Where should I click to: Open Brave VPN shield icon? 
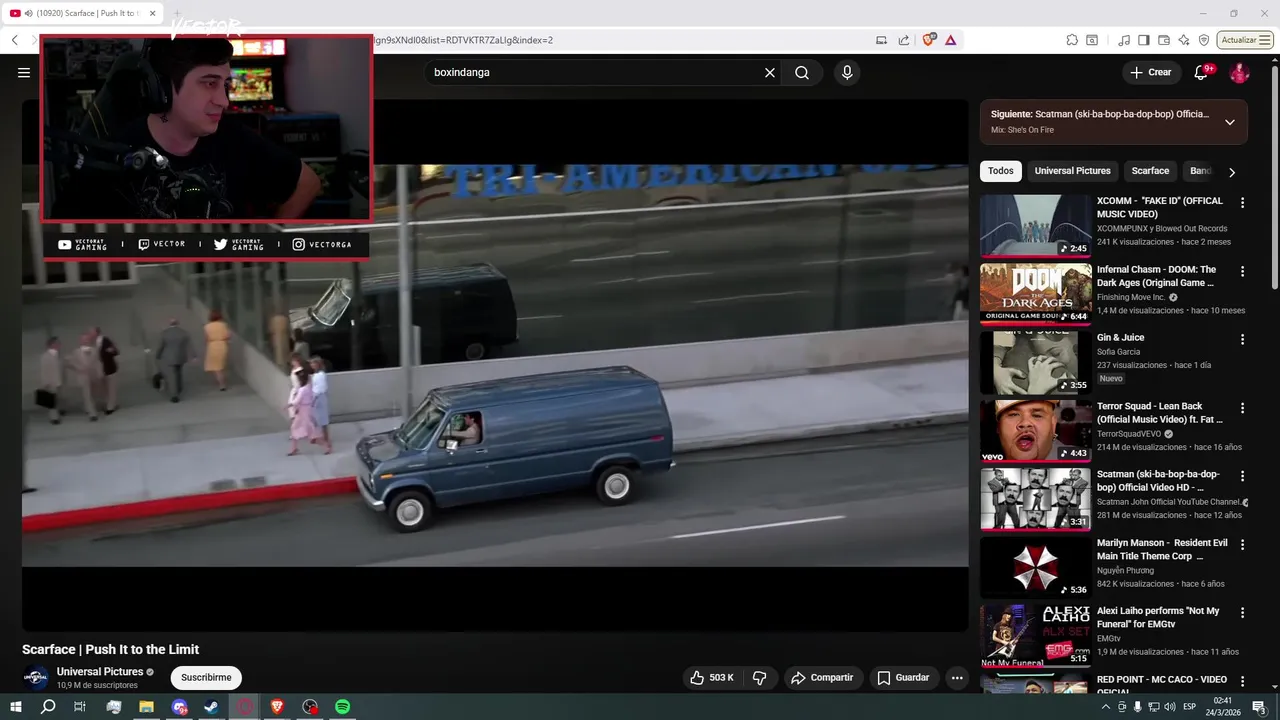[x=1204, y=40]
